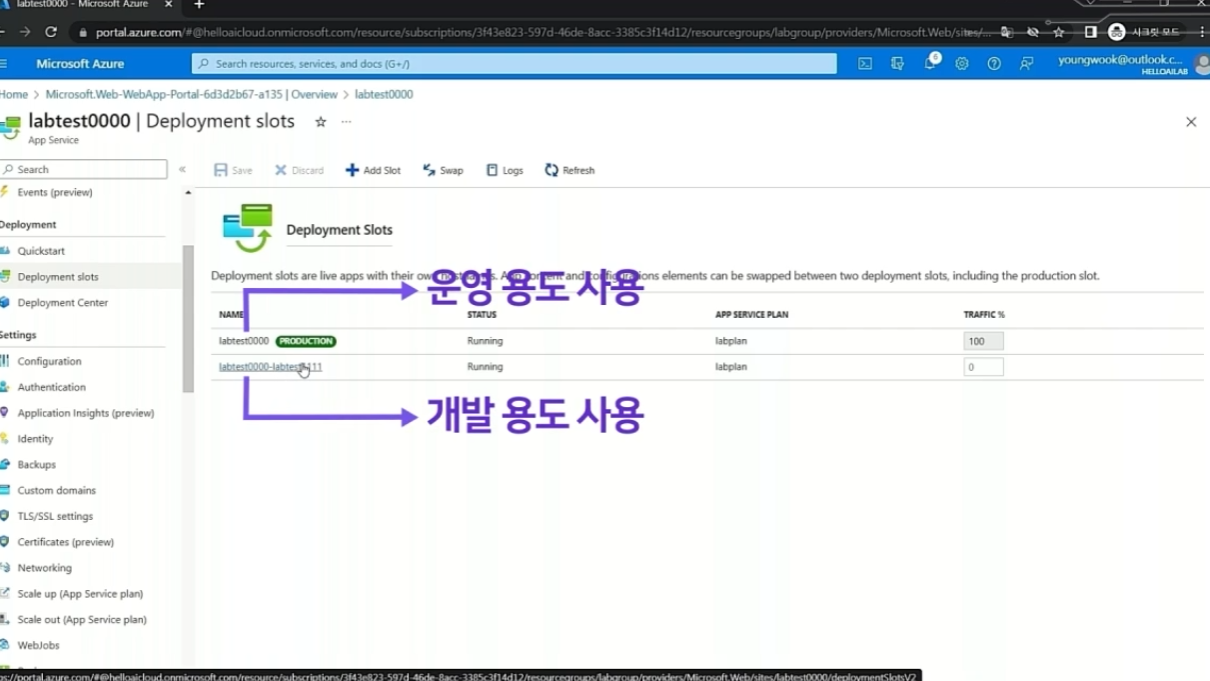The image size is (1210, 681).
Task: Open Logs from the toolbar
Action: pos(505,170)
